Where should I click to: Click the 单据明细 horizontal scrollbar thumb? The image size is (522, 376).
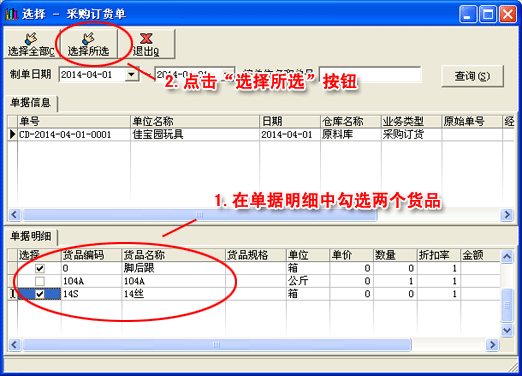click(x=217, y=345)
